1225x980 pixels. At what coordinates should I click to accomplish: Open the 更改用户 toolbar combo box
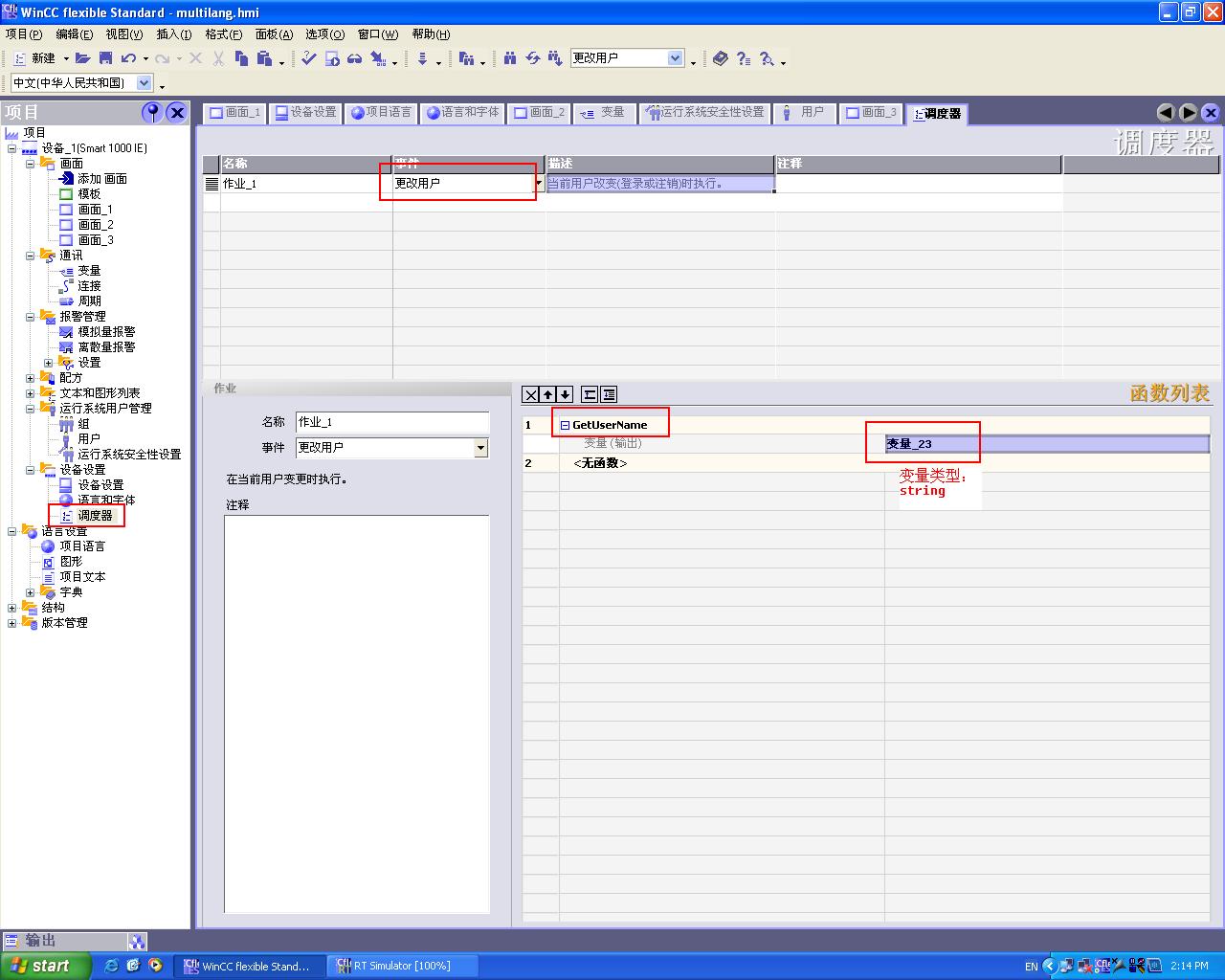pyautogui.click(x=675, y=58)
